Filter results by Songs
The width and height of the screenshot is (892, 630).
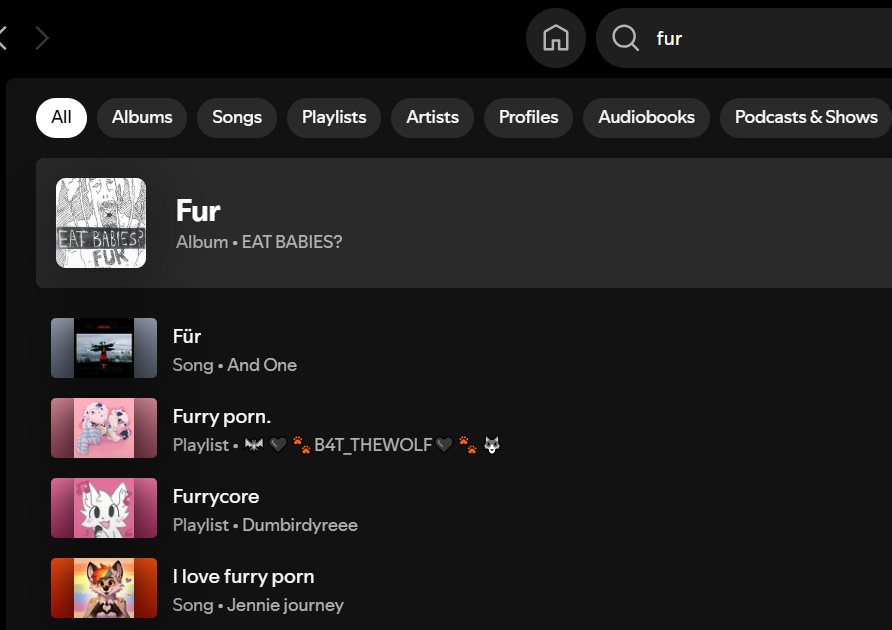237,118
